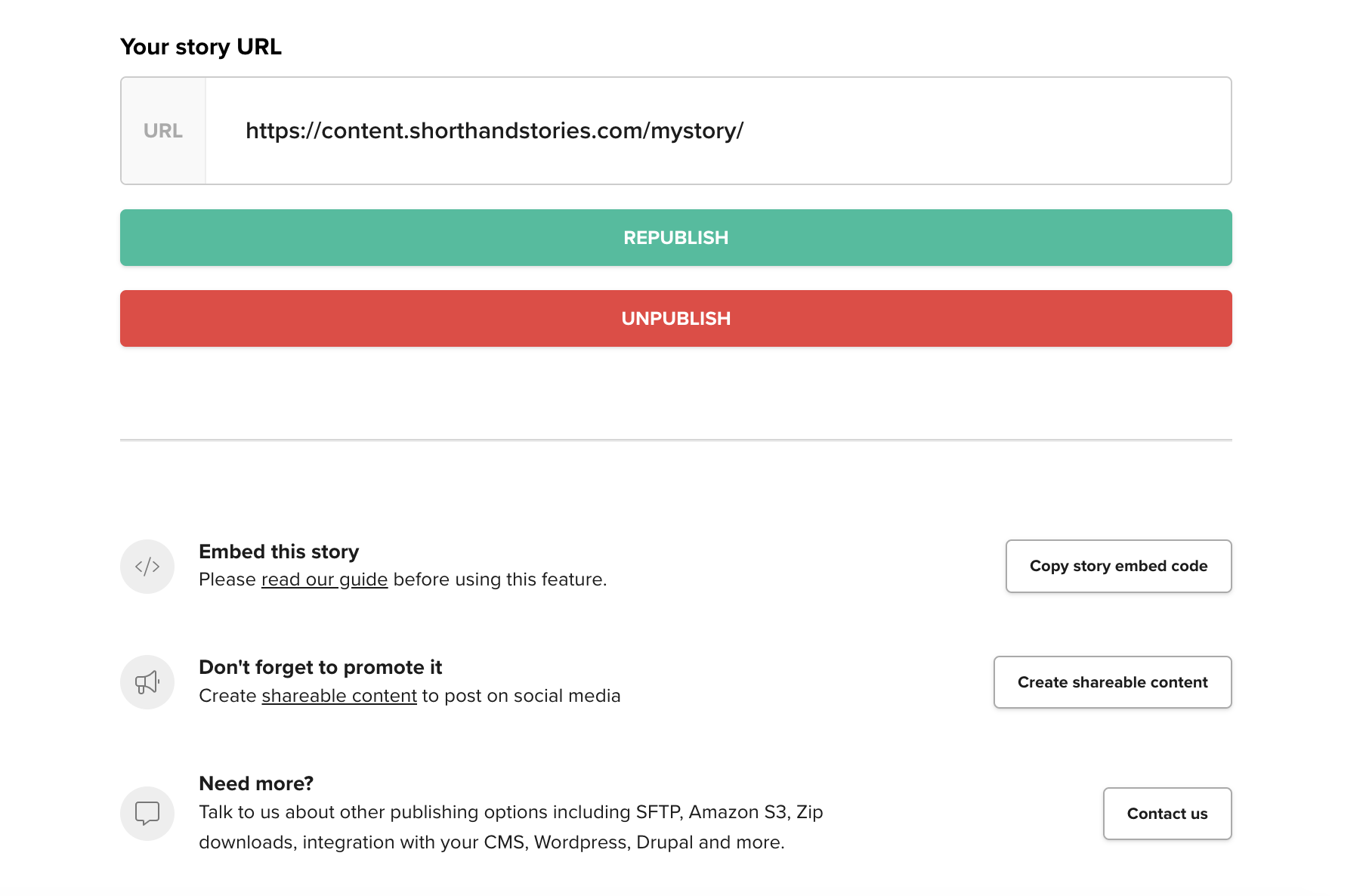Click the "to post on social media" text
This screenshot has width=1366, height=896.
pyautogui.click(x=521, y=696)
